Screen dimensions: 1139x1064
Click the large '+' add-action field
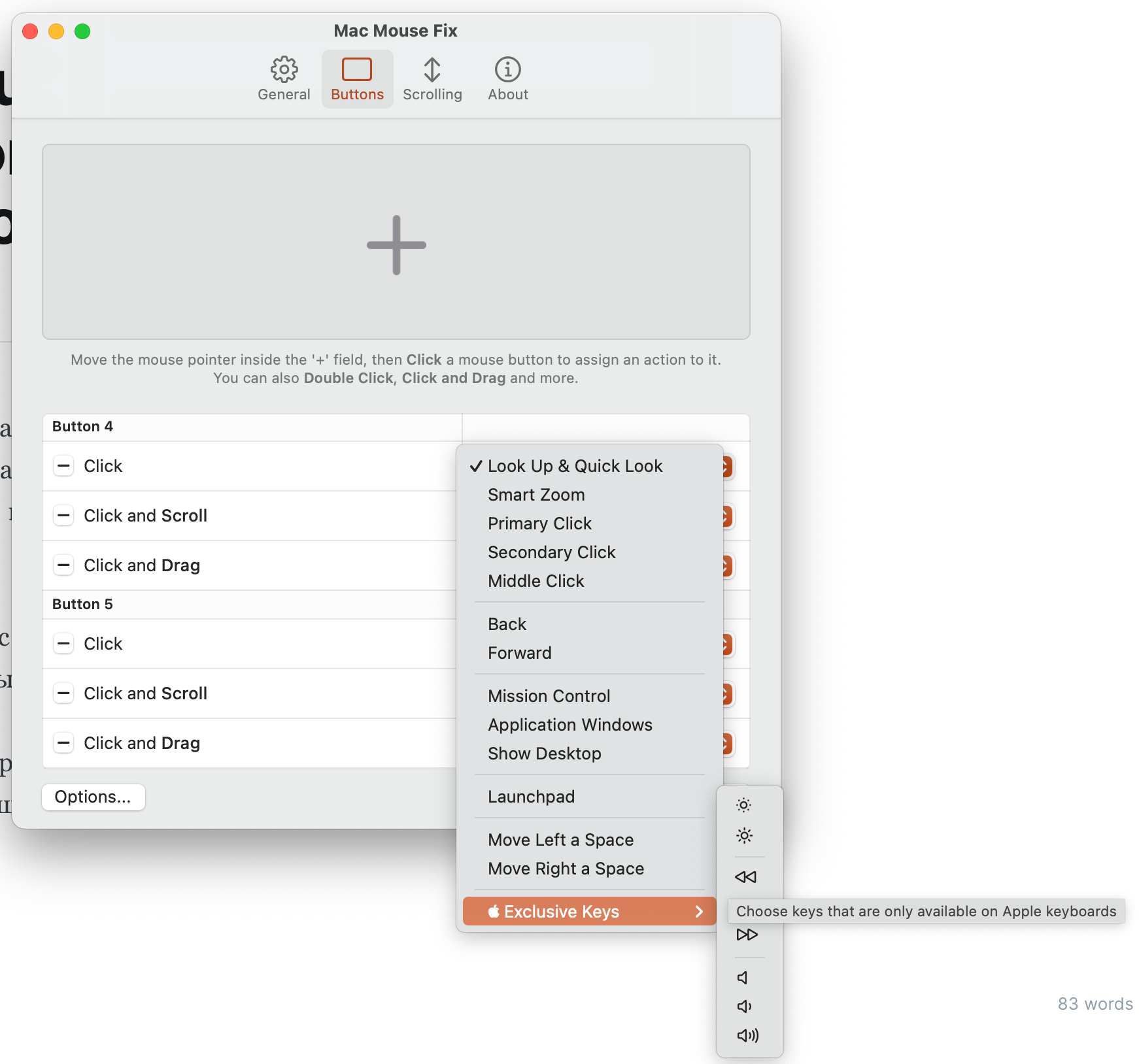pos(396,242)
